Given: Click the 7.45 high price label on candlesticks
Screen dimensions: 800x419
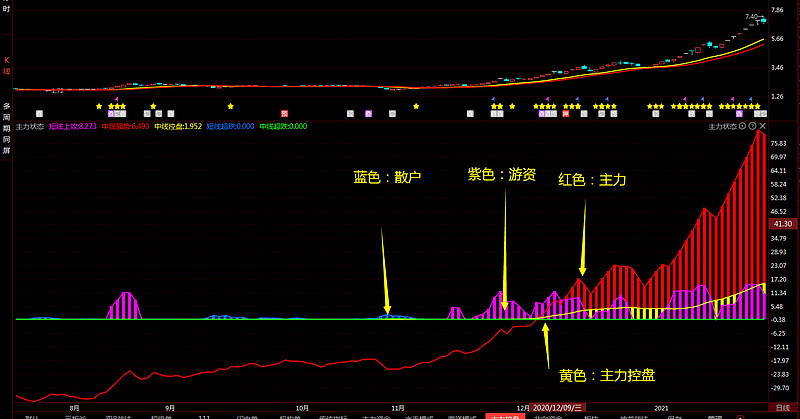Looking at the screenshot, I should point(751,16).
